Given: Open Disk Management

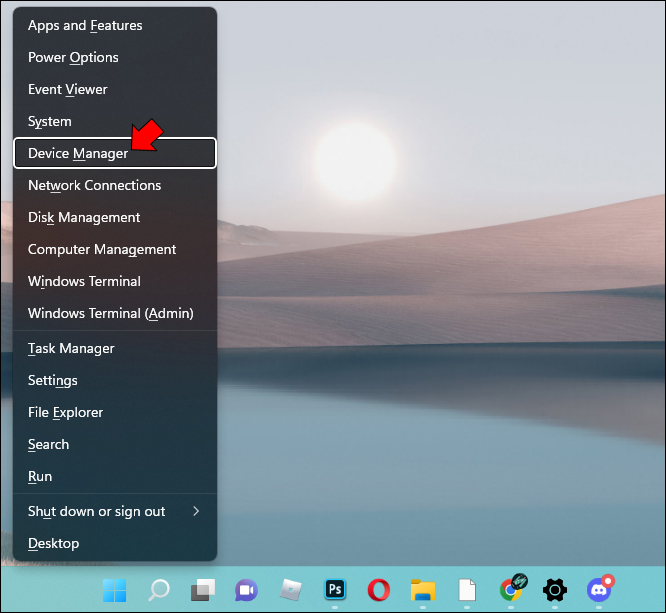Looking at the screenshot, I should click(115, 218).
